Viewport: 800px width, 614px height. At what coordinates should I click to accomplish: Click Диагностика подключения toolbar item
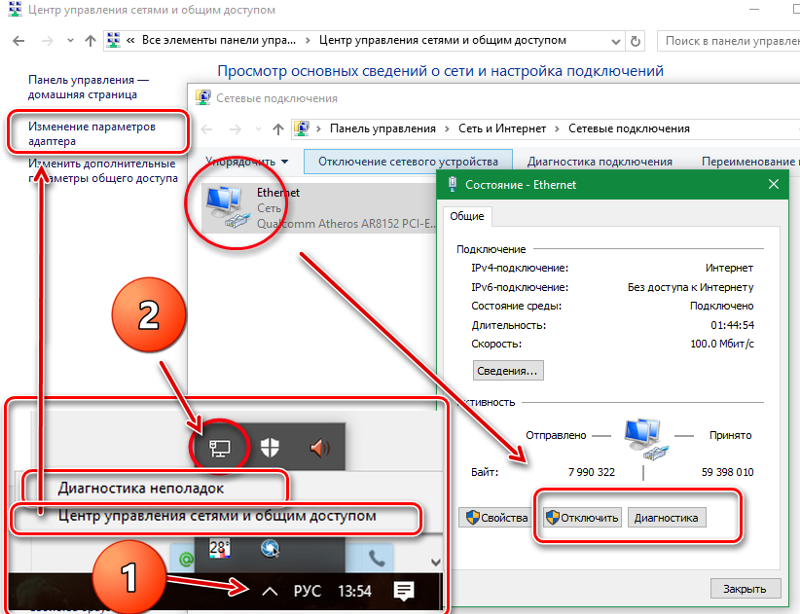point(599,162)
